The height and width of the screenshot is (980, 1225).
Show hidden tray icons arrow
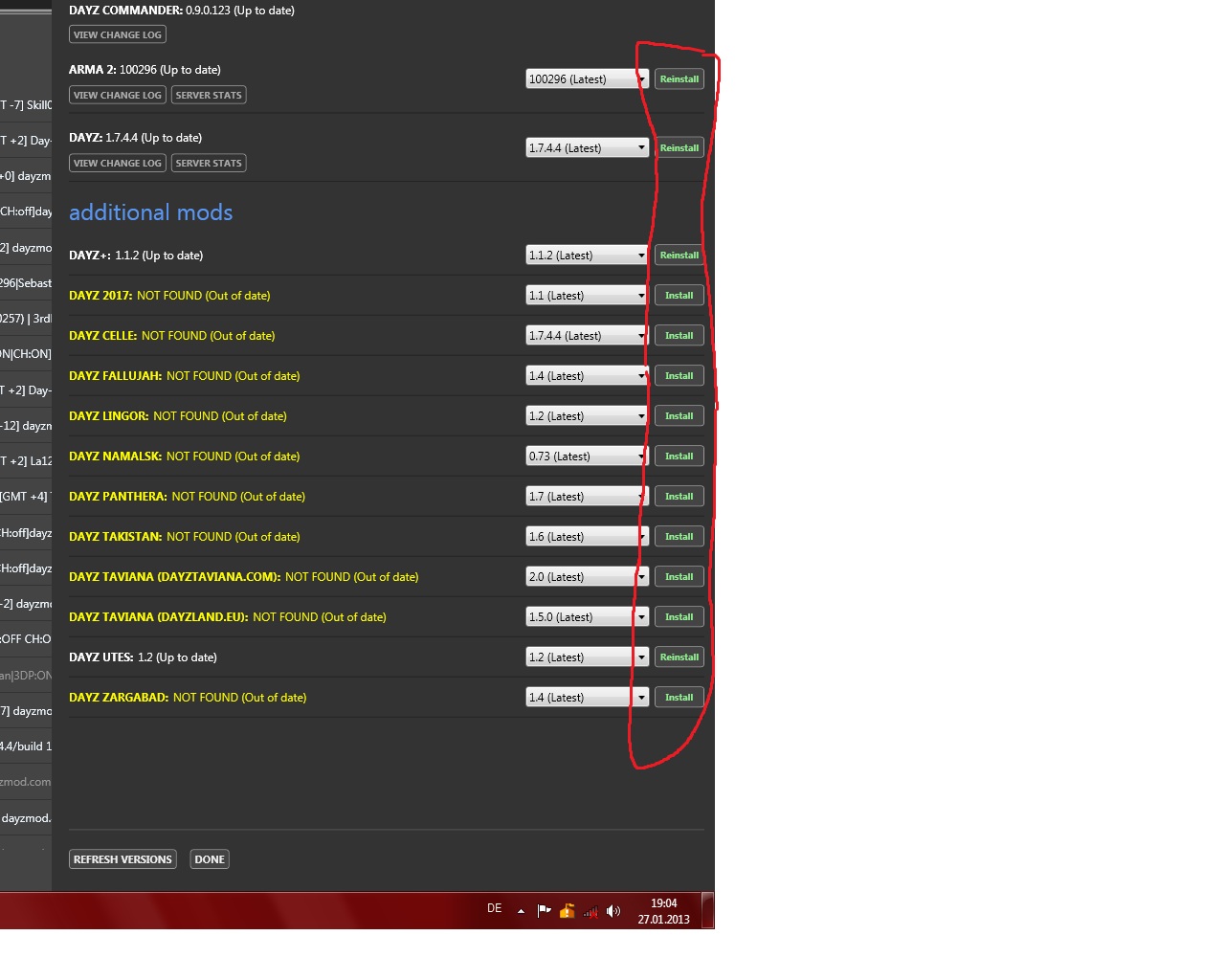point(521,911)
